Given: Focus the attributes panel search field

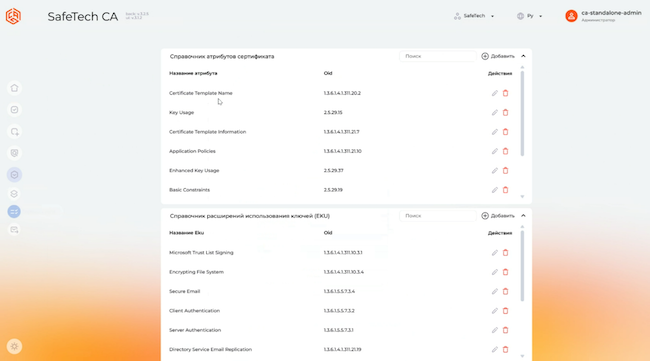Looking at the screenshot, I should coord(438,56).
